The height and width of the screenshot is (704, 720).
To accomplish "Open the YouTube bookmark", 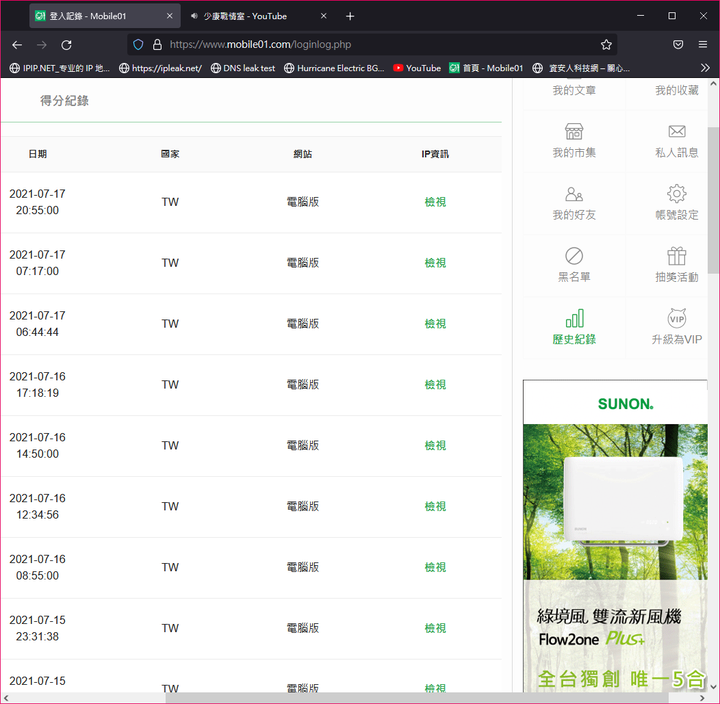I will (417, 68).
